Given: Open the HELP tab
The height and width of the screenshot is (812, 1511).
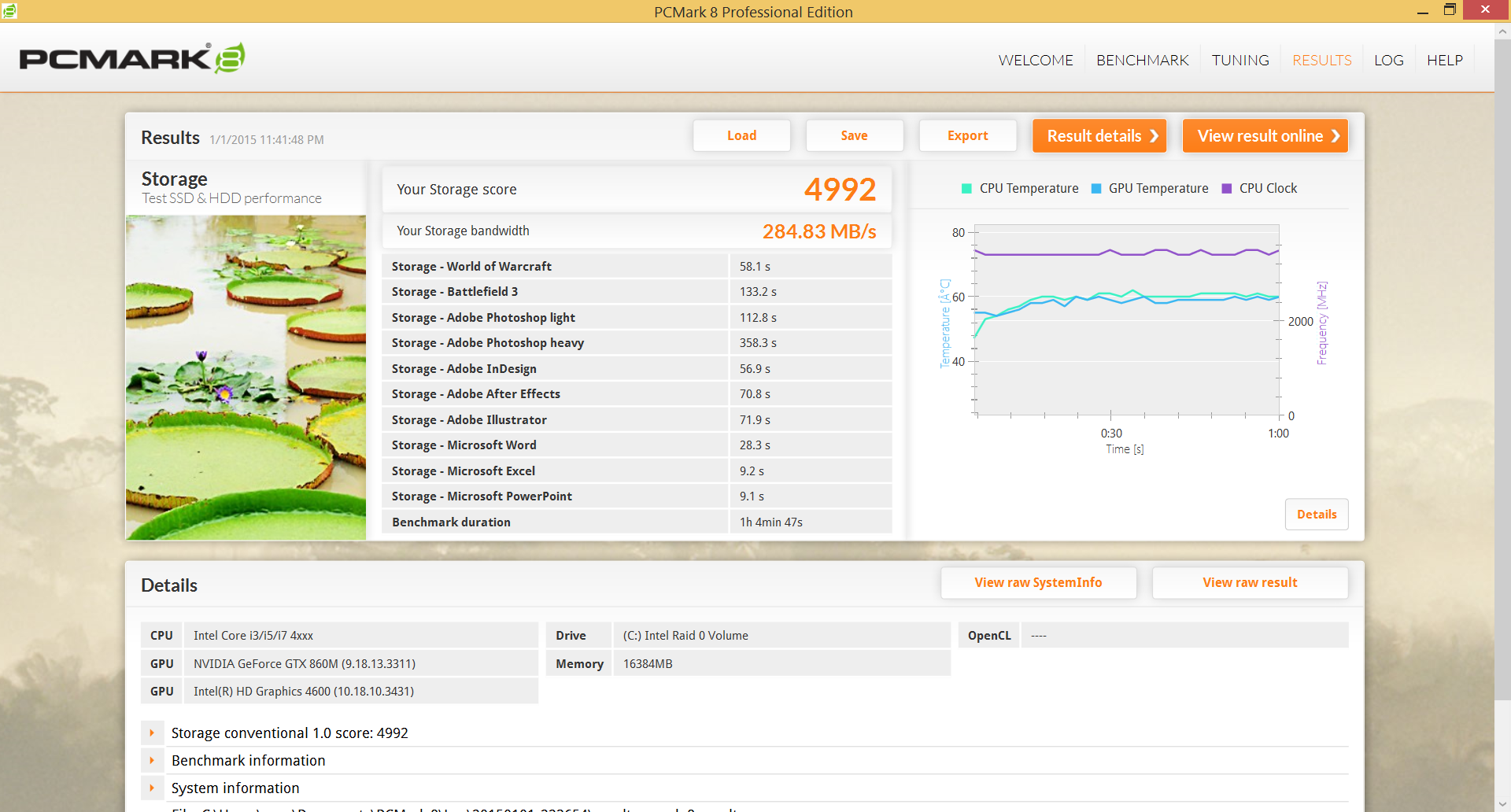Looking at the screenshot, I should (1445, 60).
